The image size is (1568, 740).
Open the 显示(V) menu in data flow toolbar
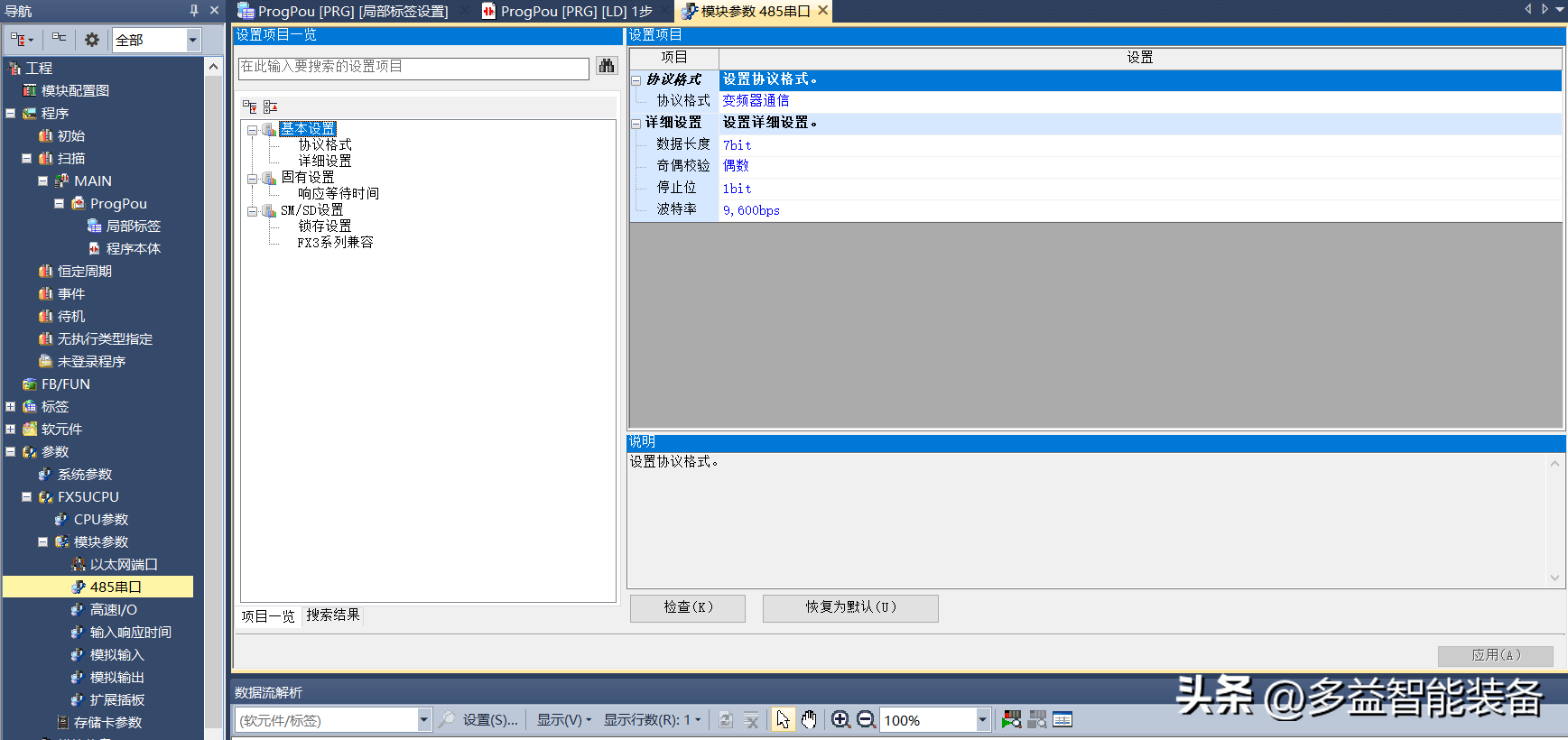(x=563, y=719)
